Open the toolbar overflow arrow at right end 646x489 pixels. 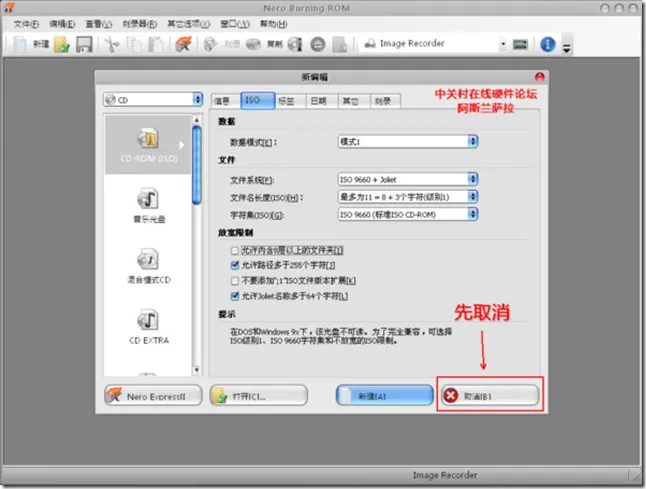(566, 47)
